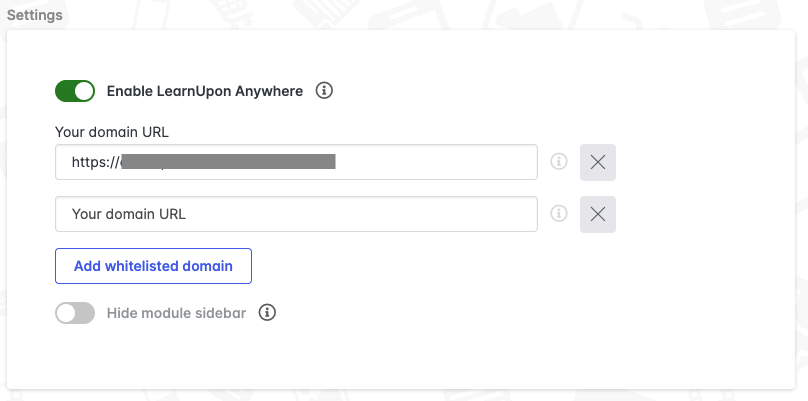Screen dimensions: 808x401
Task: Click the Settings heading
Action: pyautogui.click(x=34, y=16)
